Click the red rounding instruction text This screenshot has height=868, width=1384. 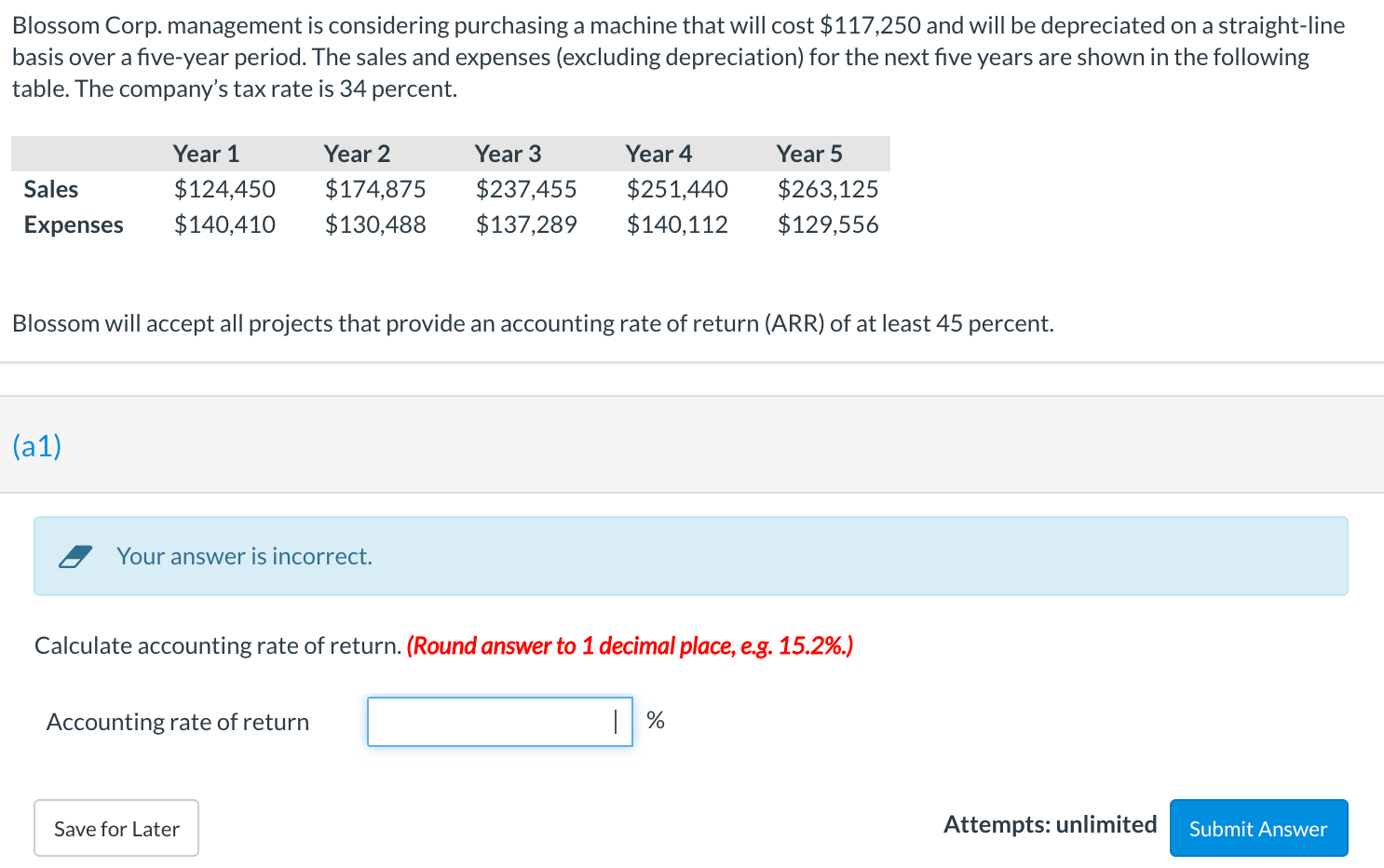point(630,645)
